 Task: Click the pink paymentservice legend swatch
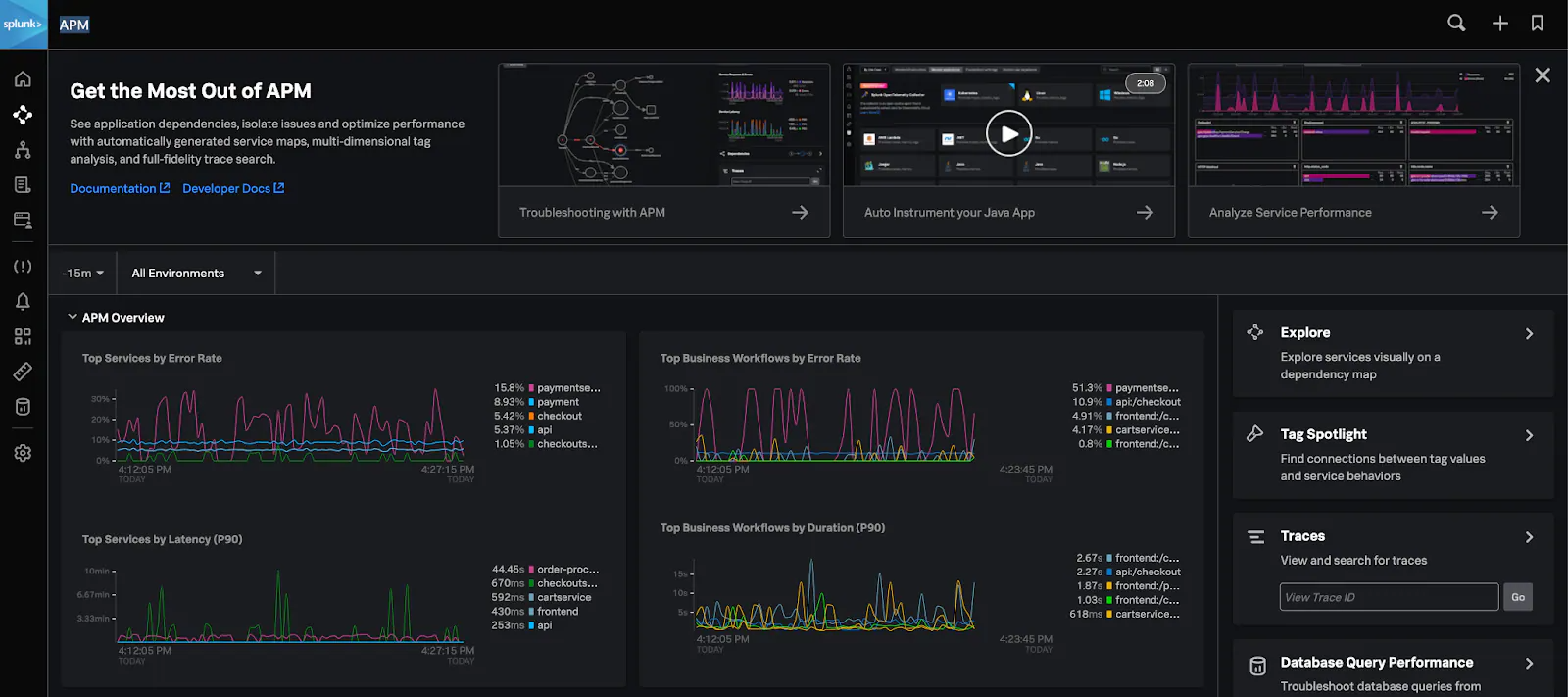tap(531, 388)
